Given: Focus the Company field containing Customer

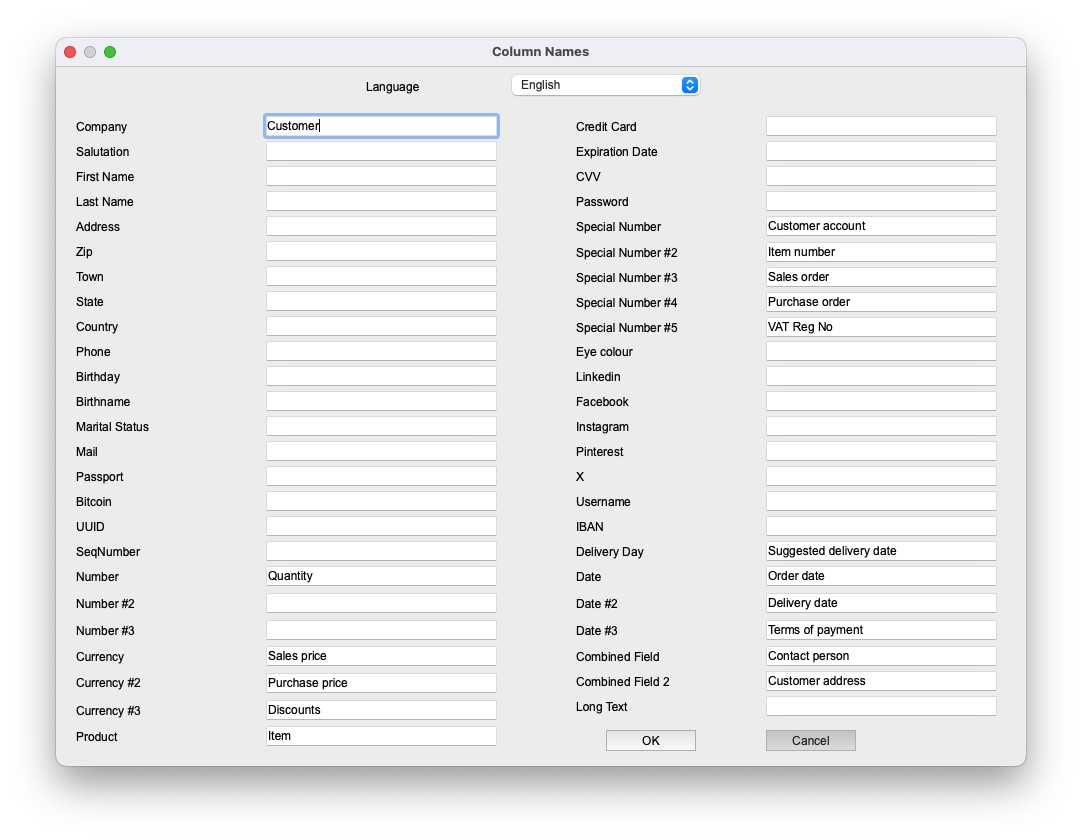Looking at the screenshot, I should tap(381, 126).
